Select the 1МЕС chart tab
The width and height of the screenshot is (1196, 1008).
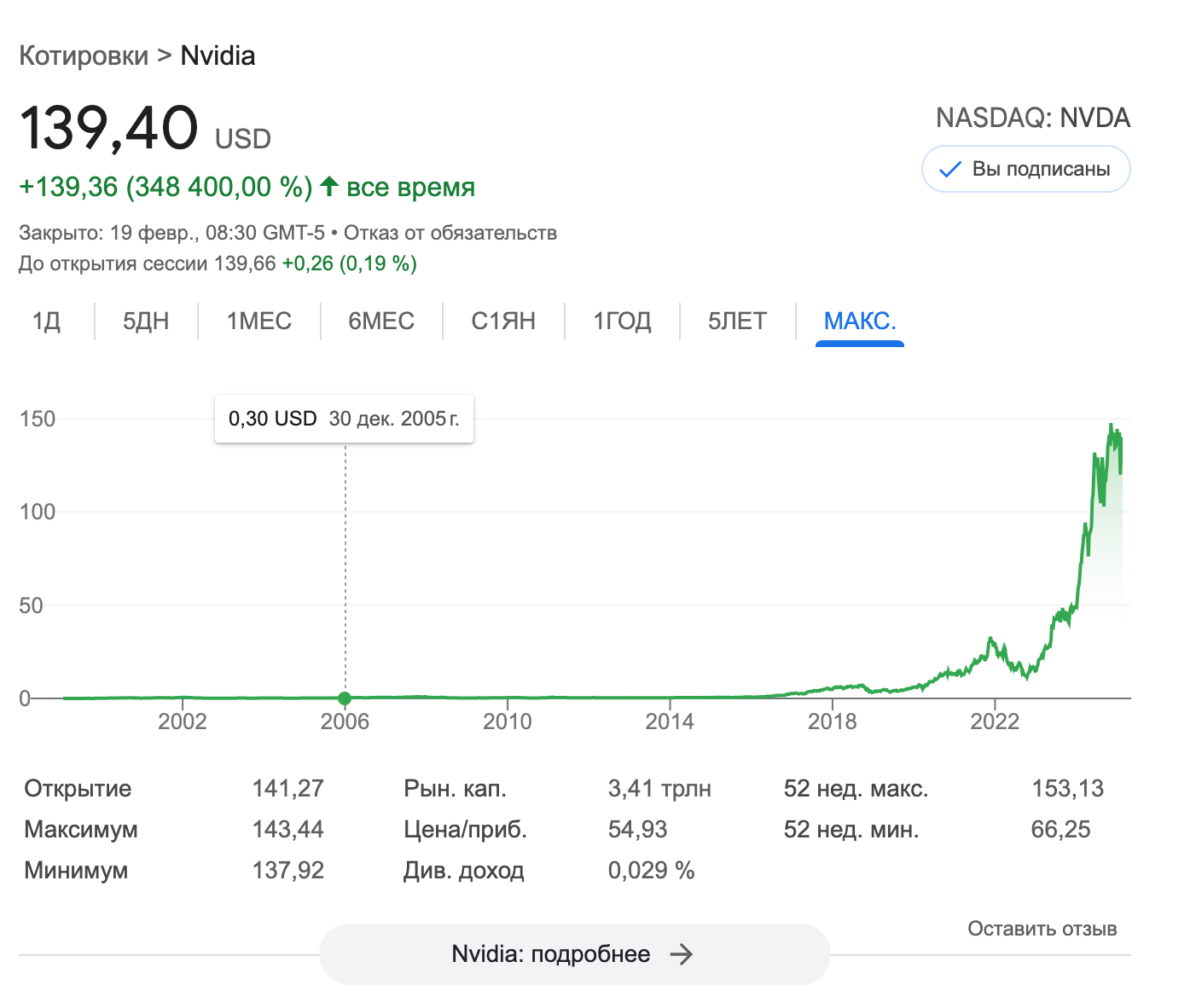(x=258, y=321)
